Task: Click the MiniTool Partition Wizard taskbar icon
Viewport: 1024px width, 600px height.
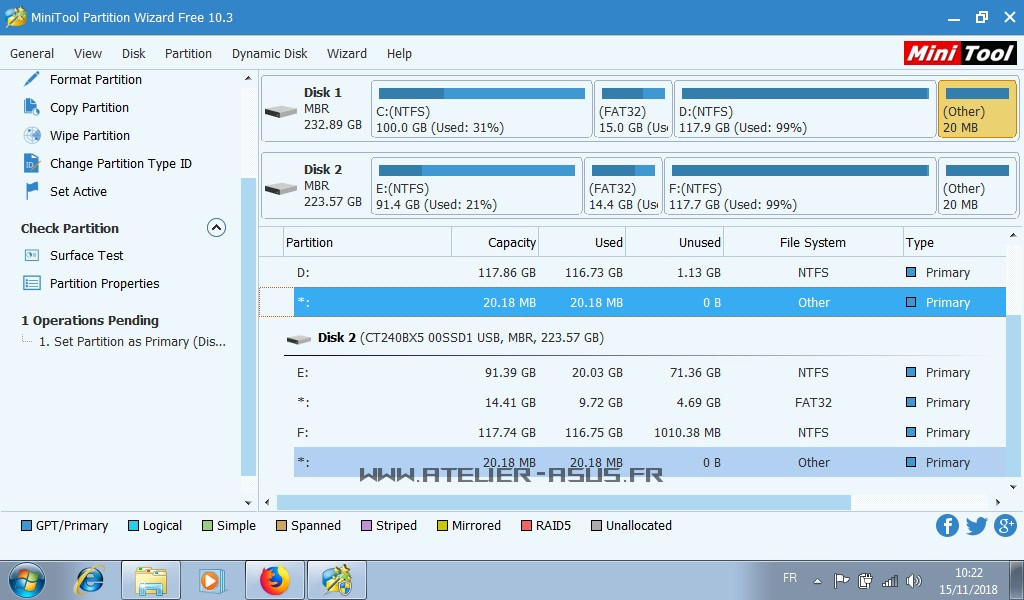Action: pyautogui.click(x=336, y=580)
